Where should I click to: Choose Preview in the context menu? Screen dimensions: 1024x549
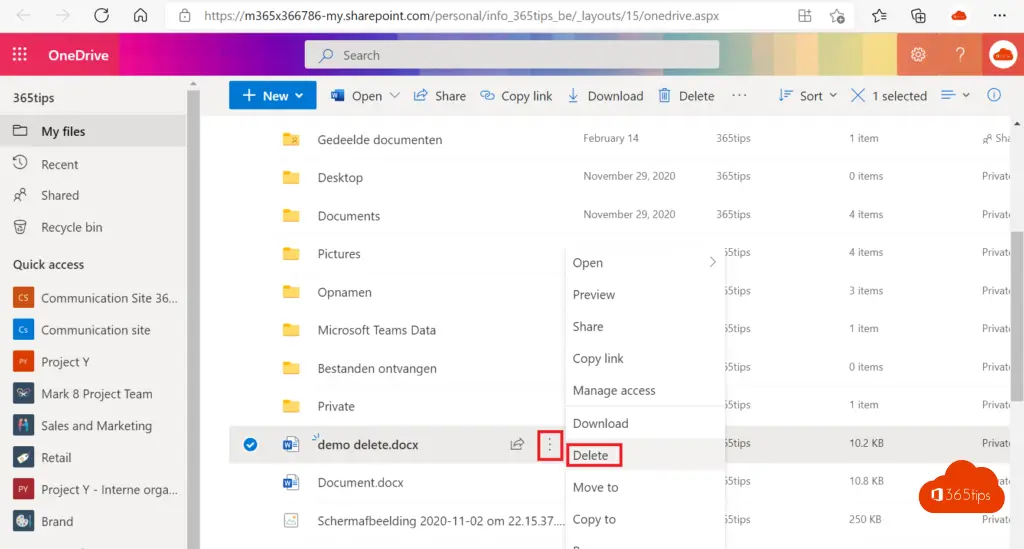(x=644, y=294)
